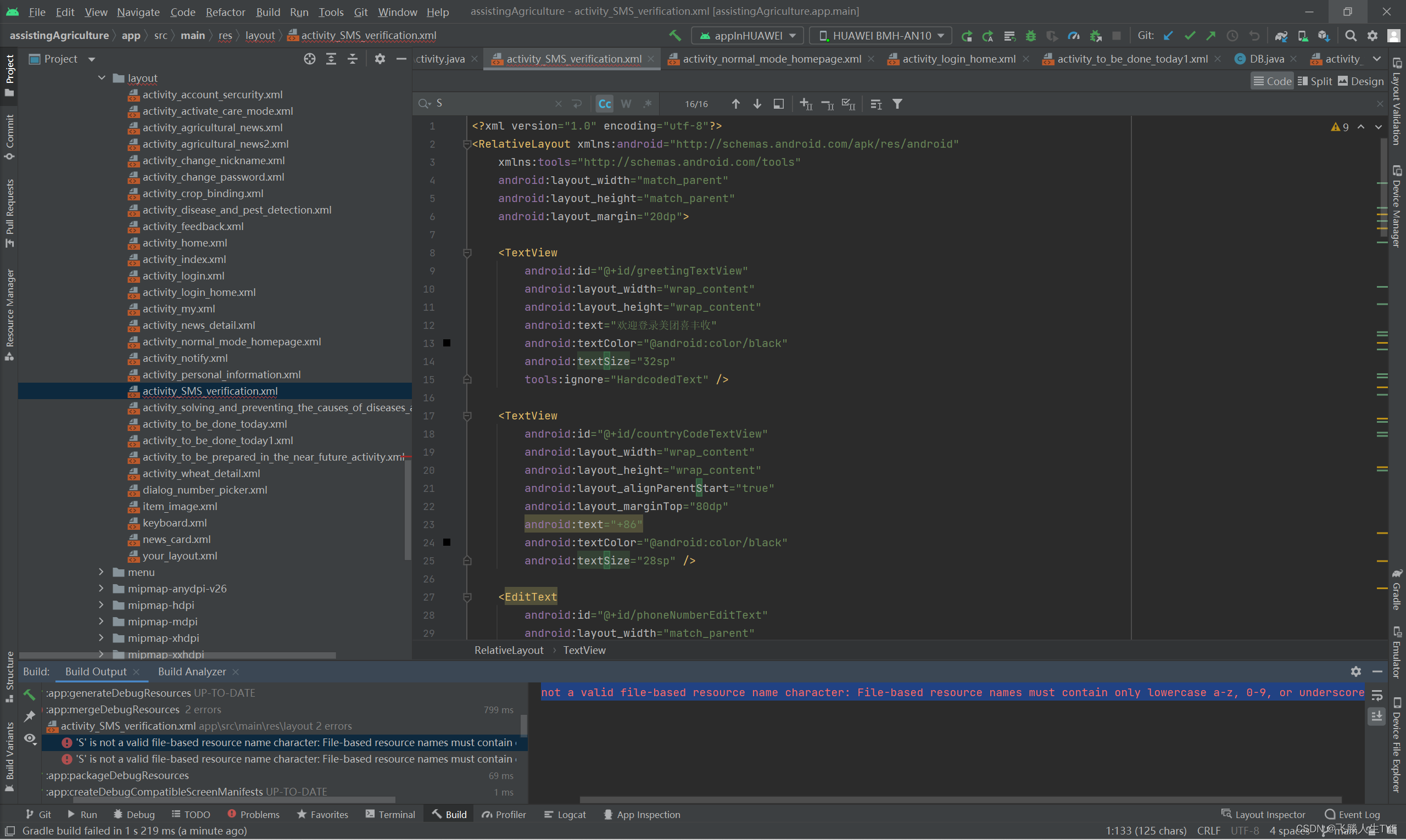Click Collapse All in Project panel
Image resolution: width=1406 pixels, height=840 pixels.
352,59
